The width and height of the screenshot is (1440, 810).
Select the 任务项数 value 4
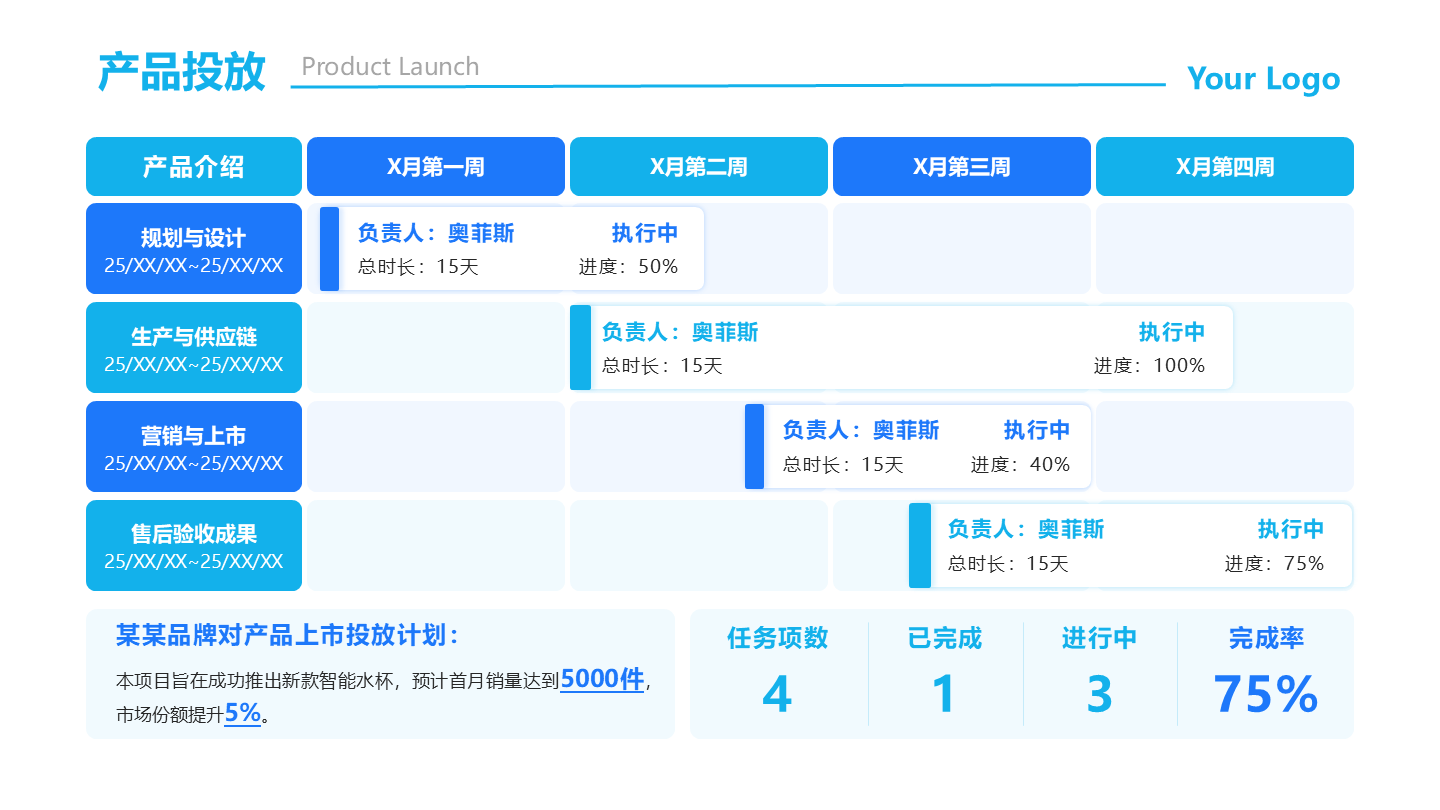point(777,694)
